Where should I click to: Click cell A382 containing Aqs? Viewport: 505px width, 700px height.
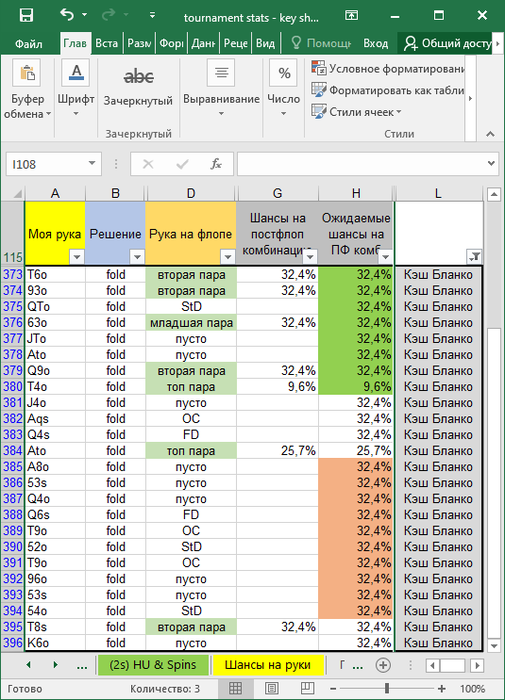pyautogui.click(x=55, y=419)
